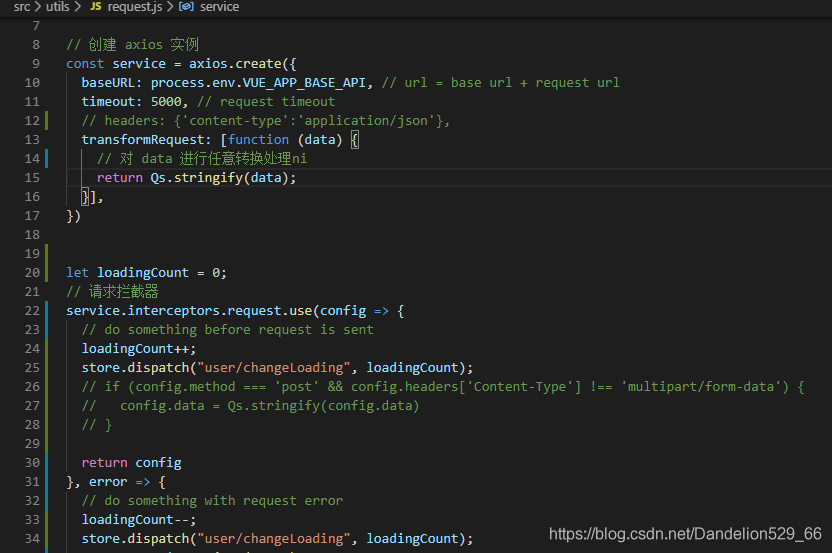The width and height of the screenshot is (832, 553).
Task: Click line number 22 in the gutter
Action: coord(32,311)
